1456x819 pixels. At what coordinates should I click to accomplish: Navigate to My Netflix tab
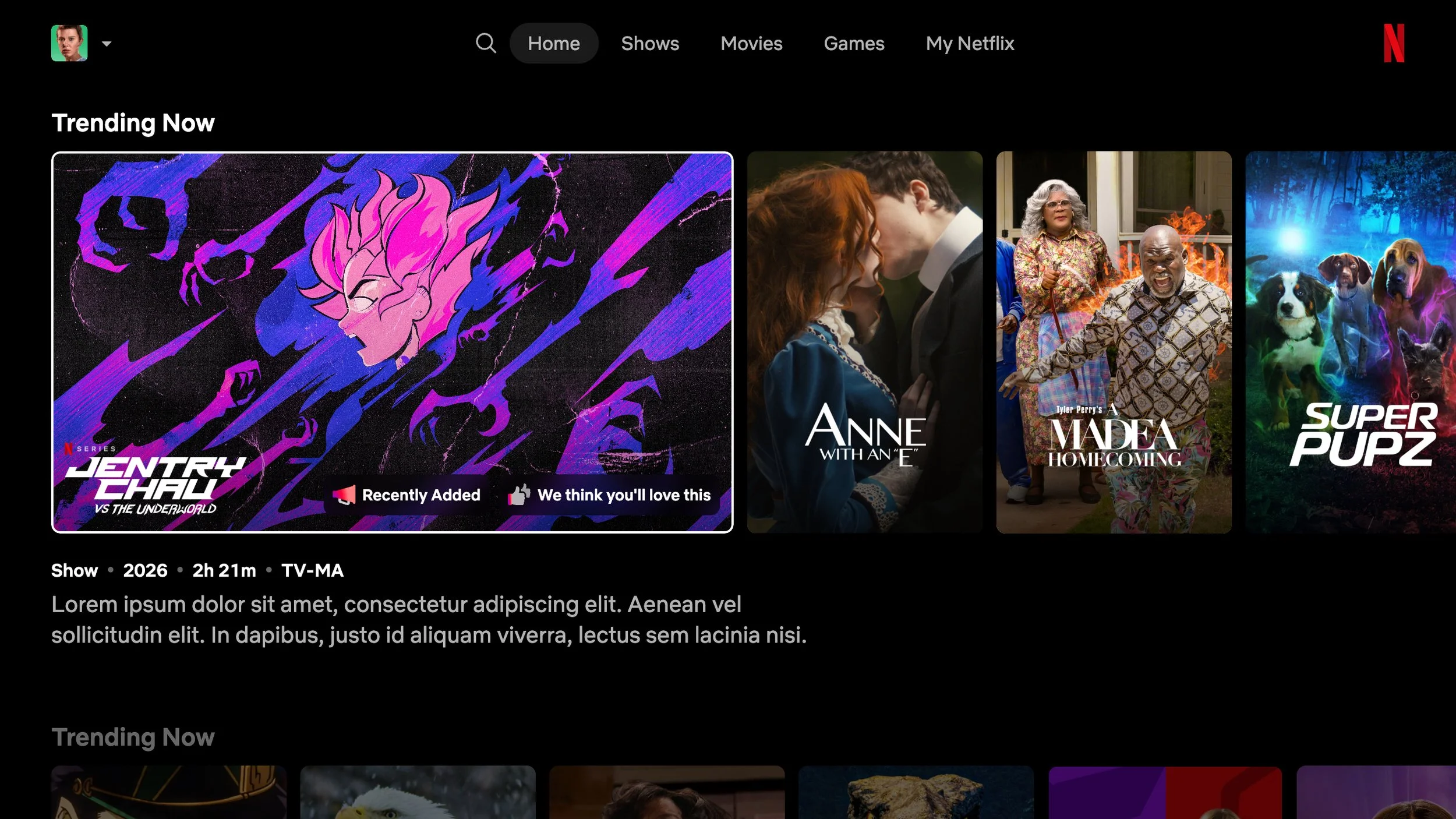point(970,43)
